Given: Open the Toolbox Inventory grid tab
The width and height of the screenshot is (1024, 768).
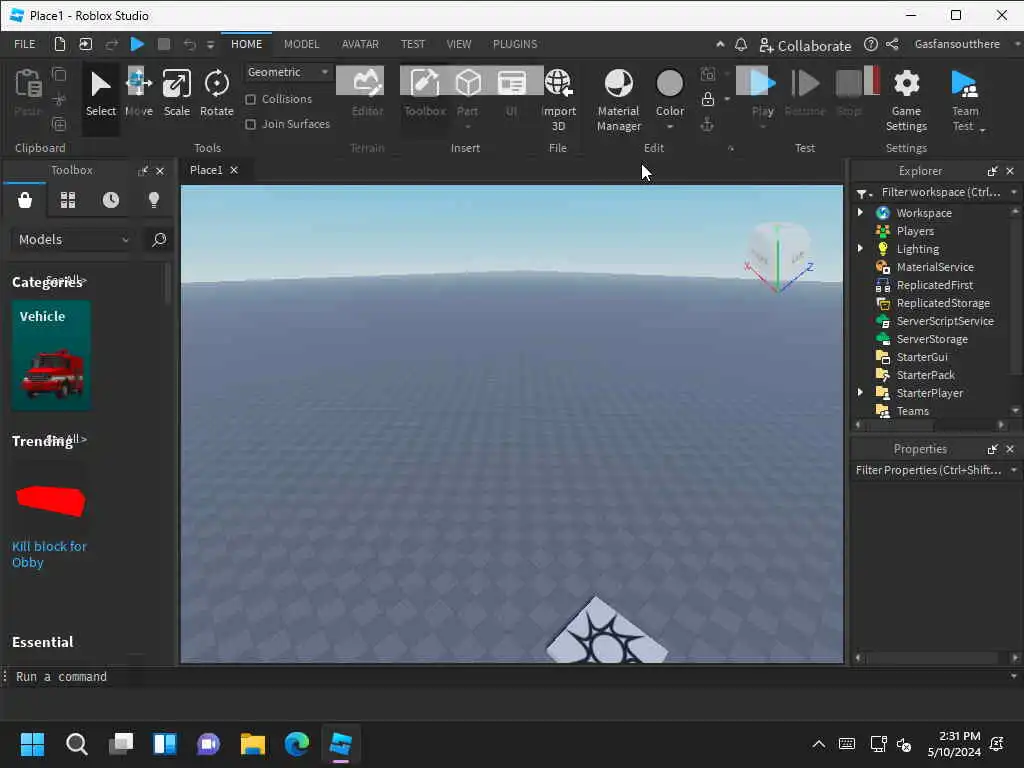Looking at the screenshot, I should click(x=68, y=200).
